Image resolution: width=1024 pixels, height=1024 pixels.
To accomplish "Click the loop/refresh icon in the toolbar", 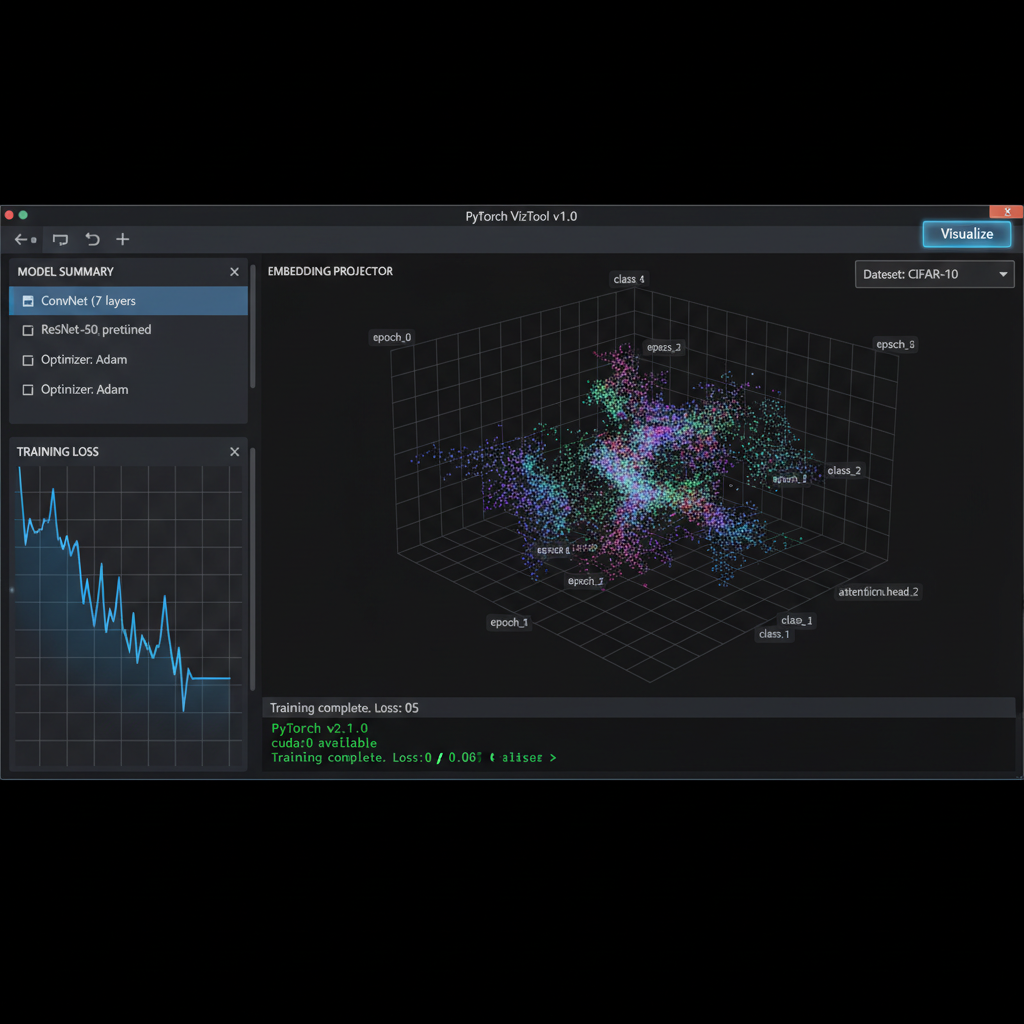I will click(60, 240).
